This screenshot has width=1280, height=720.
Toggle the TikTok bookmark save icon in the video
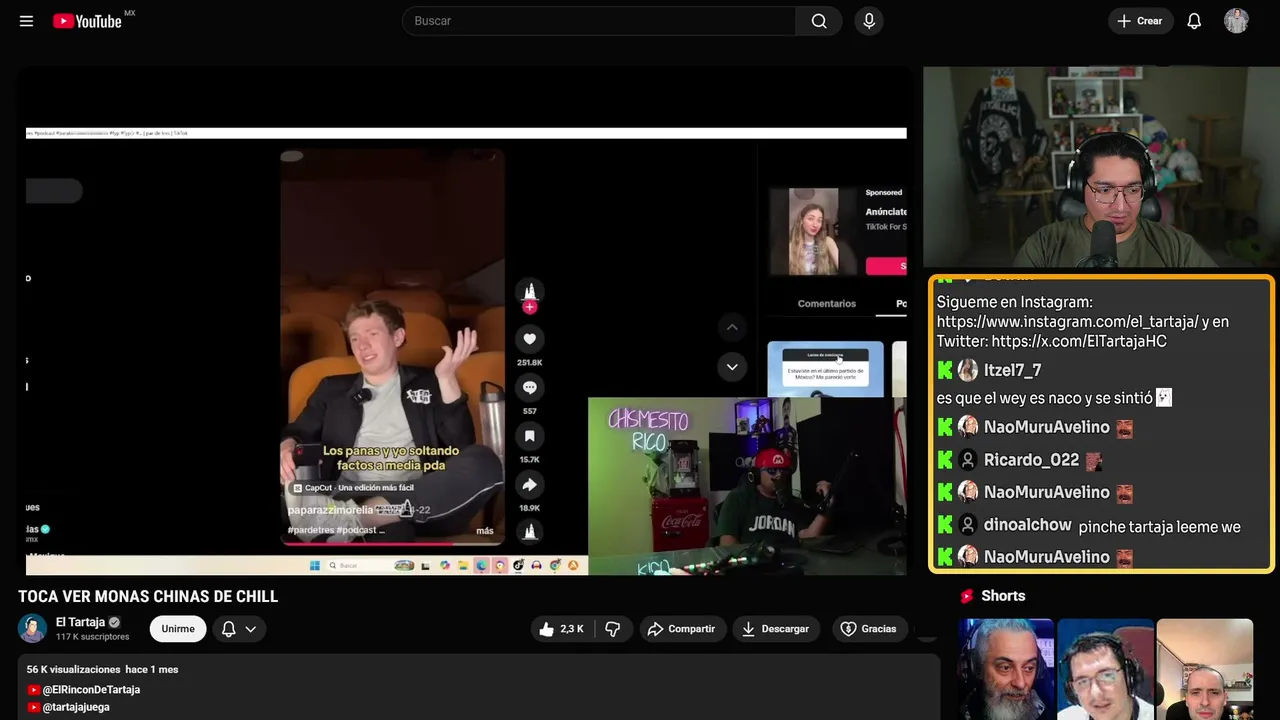click(x=530, y=436)
